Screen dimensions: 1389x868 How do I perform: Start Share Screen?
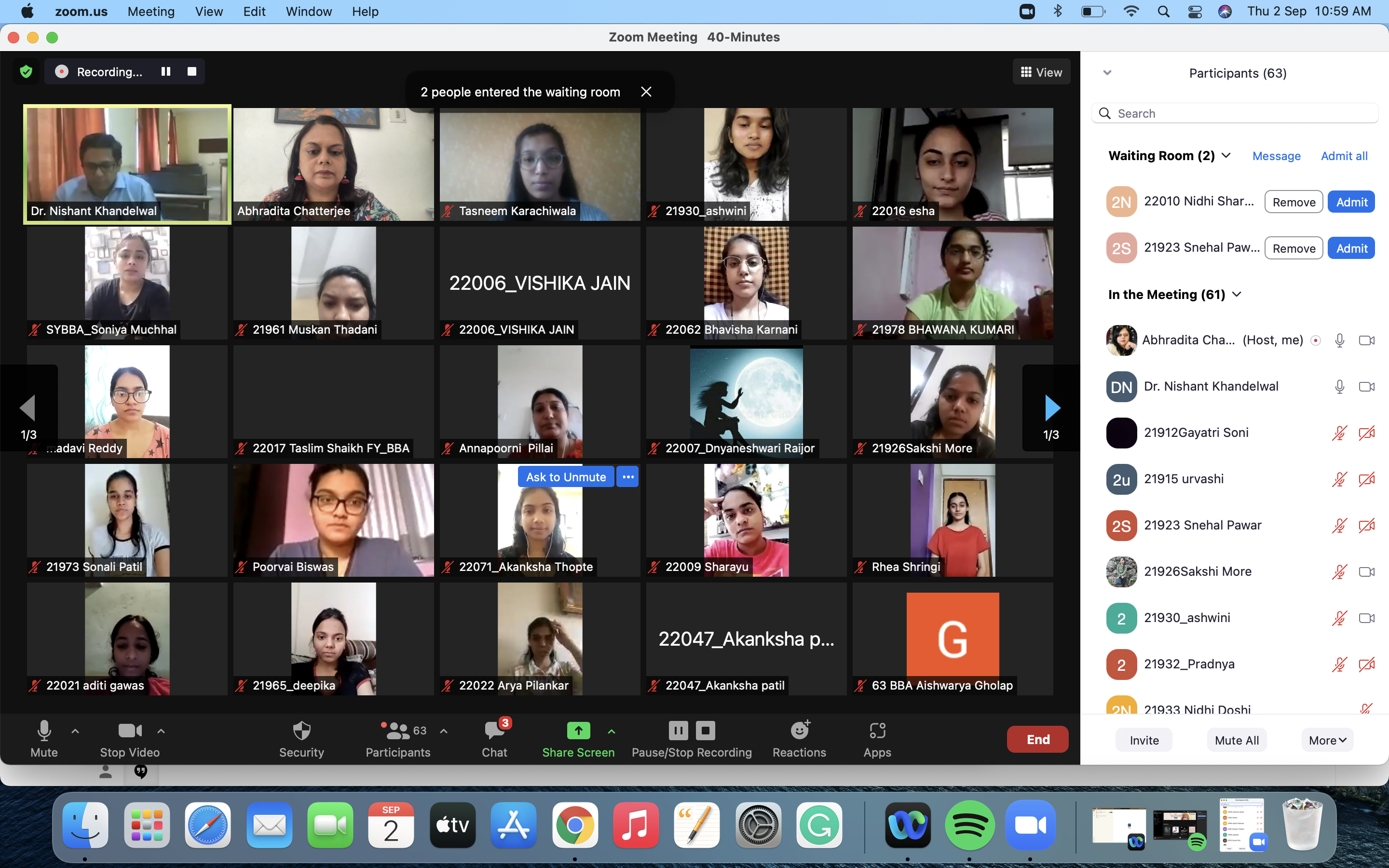tap(578, 739)
